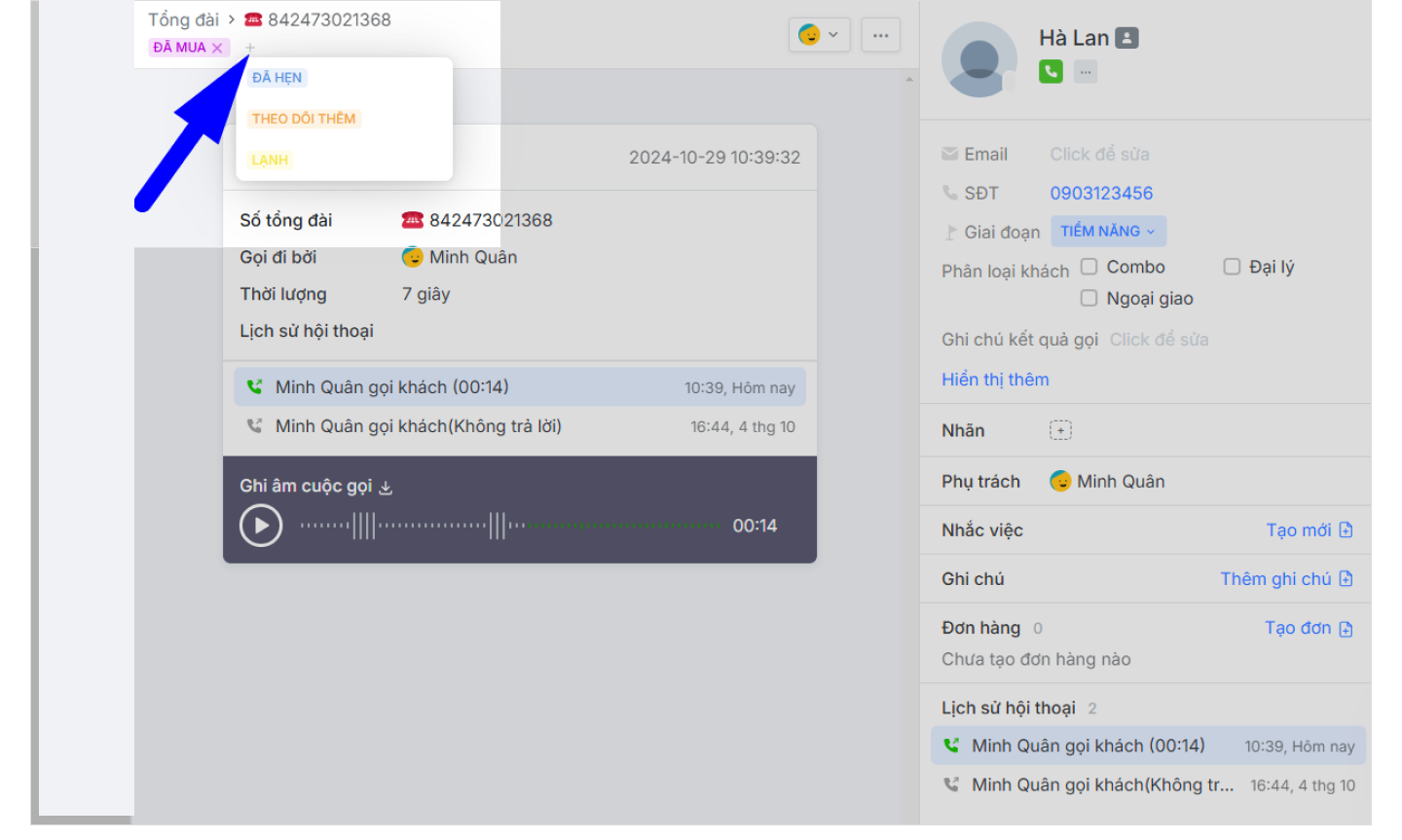Click Thêm ghi chú link
1402x840 pixels.
click(1285, 579)
